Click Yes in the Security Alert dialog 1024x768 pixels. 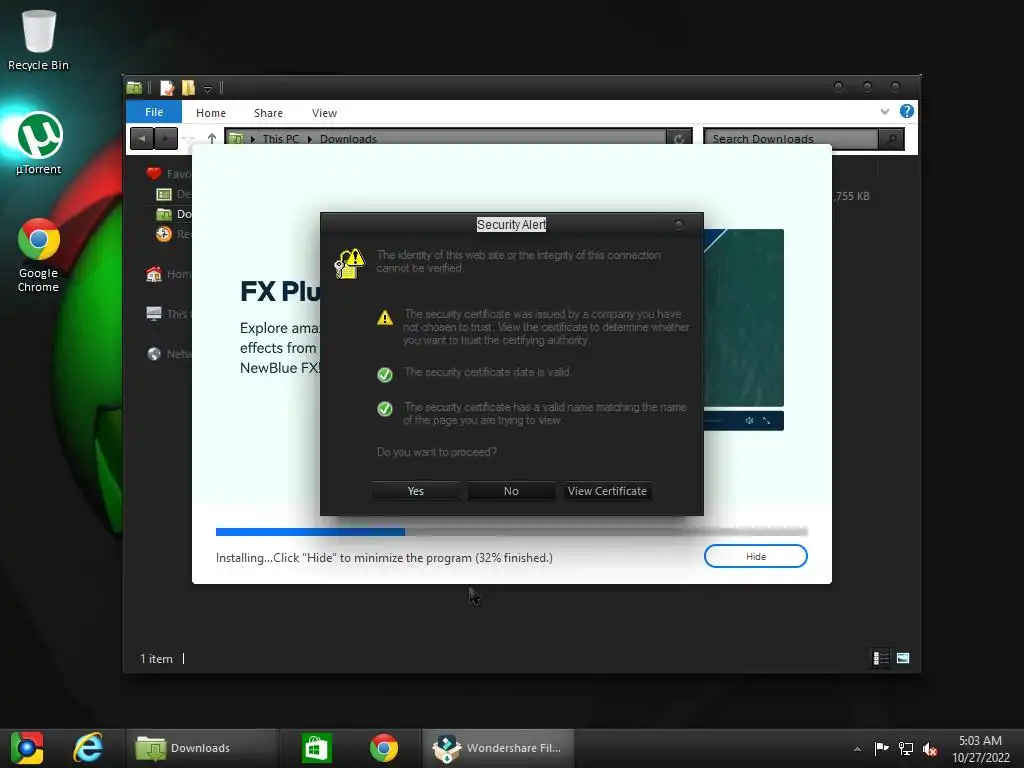[x=415, y=491]
